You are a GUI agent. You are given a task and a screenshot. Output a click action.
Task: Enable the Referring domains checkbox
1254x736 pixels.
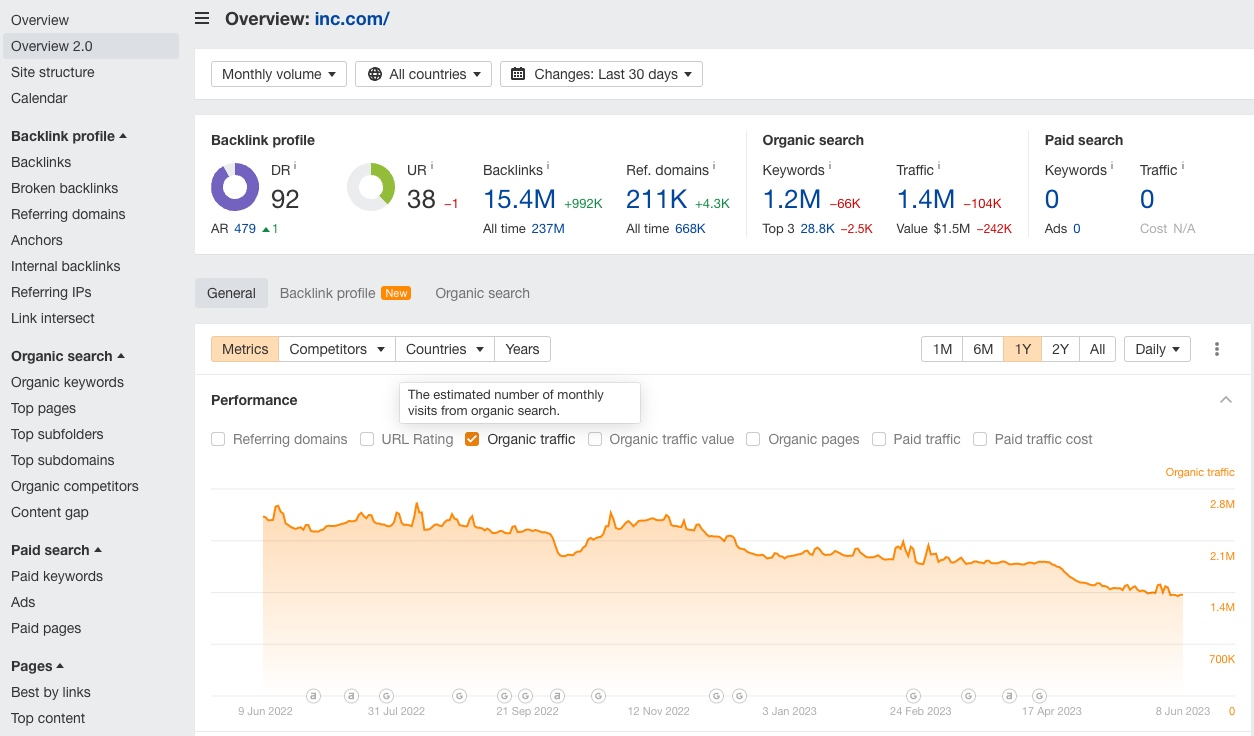click(x=218, y=439)
